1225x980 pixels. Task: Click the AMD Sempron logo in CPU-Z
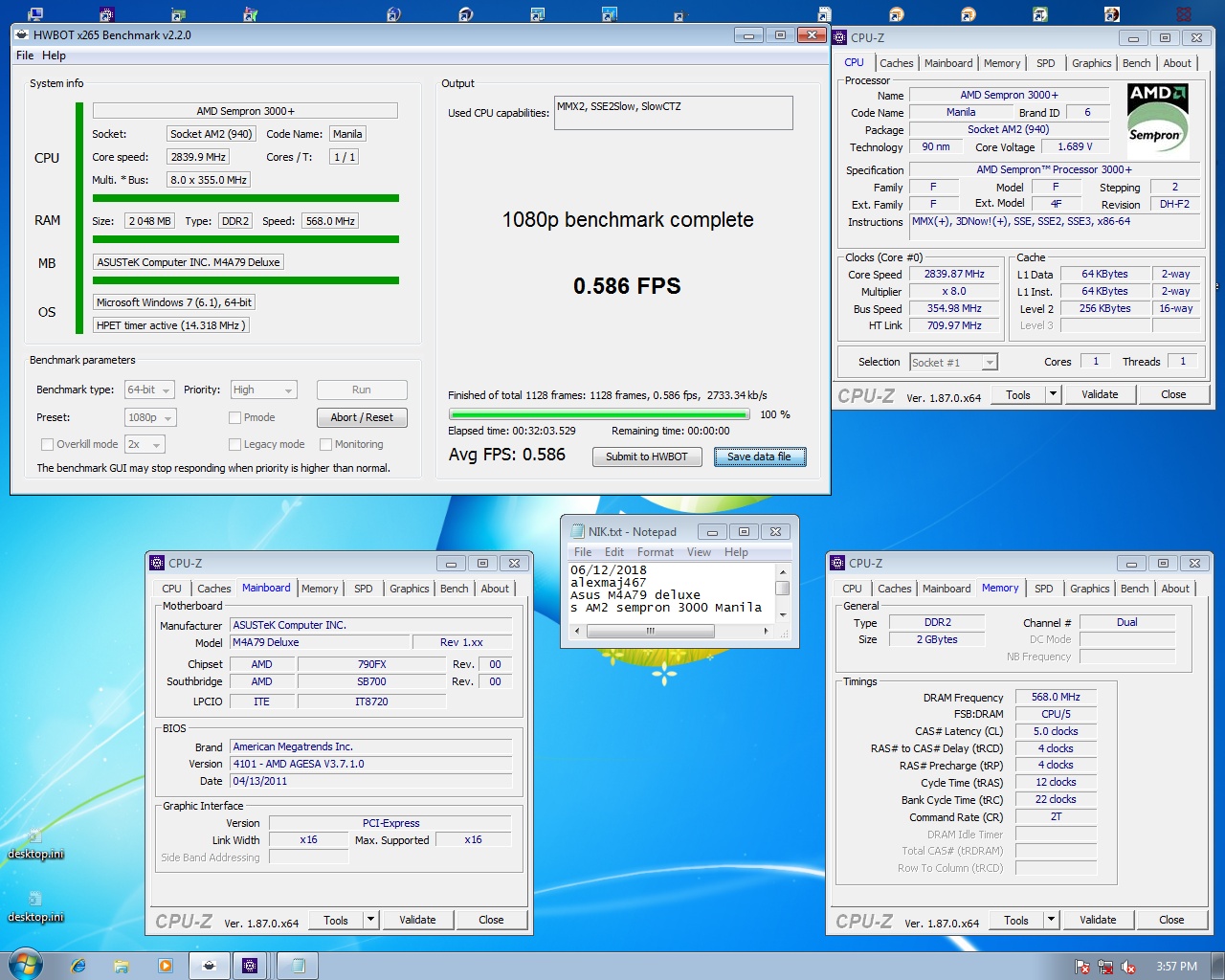point(1157,120)
